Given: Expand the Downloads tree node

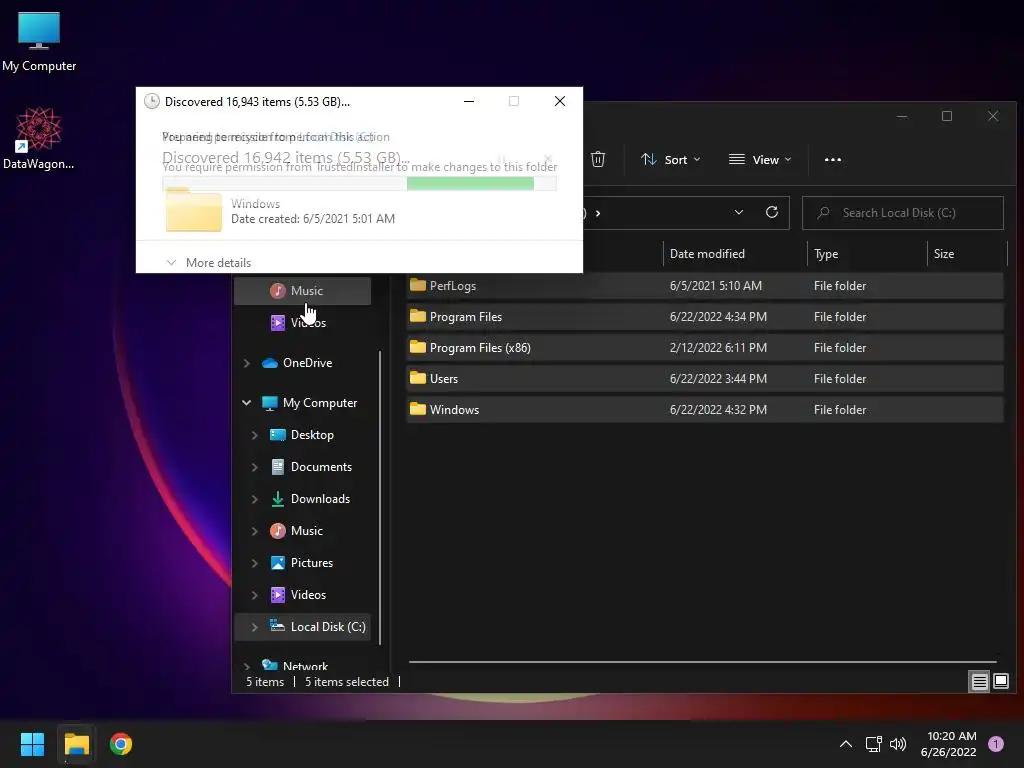Looking at the screenshot, I should pyautogui.click(x=255, y=499).
